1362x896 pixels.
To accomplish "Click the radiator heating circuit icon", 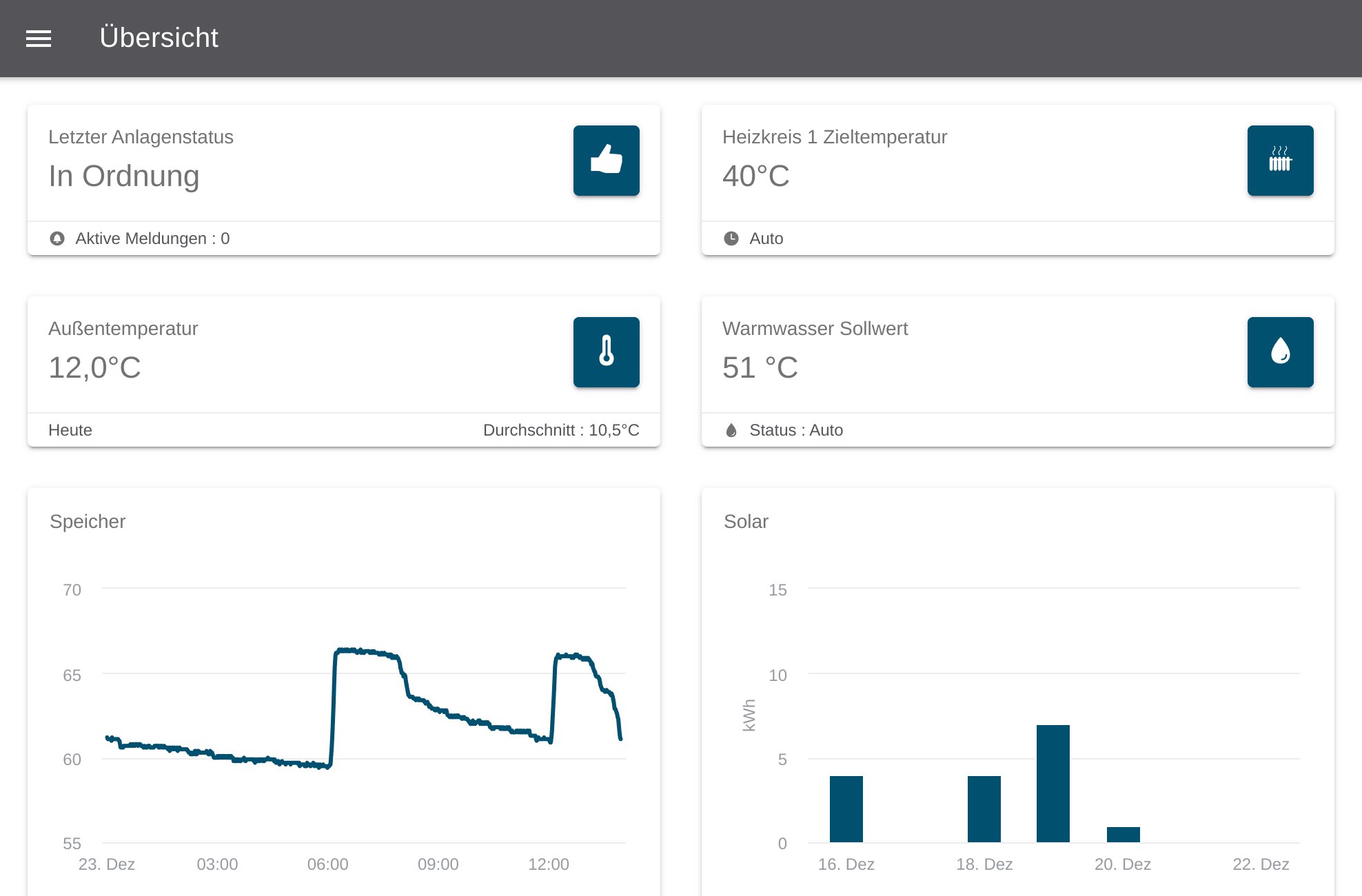I will pyautogui.click(x=1280, y=160).
